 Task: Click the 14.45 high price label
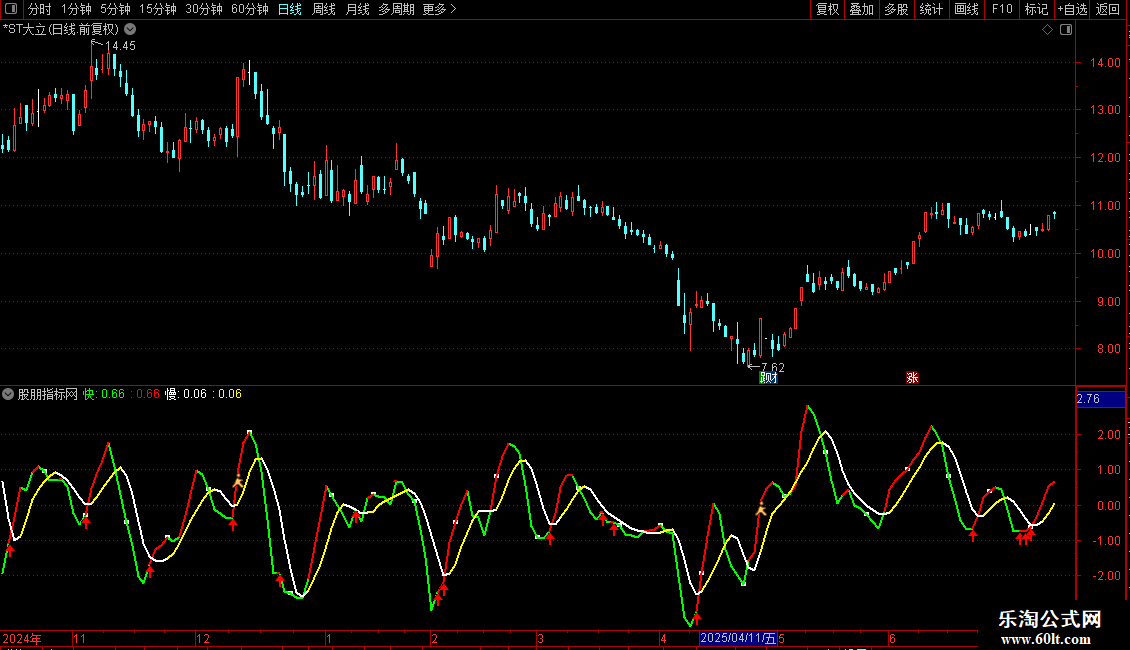[x=120, y=46]
